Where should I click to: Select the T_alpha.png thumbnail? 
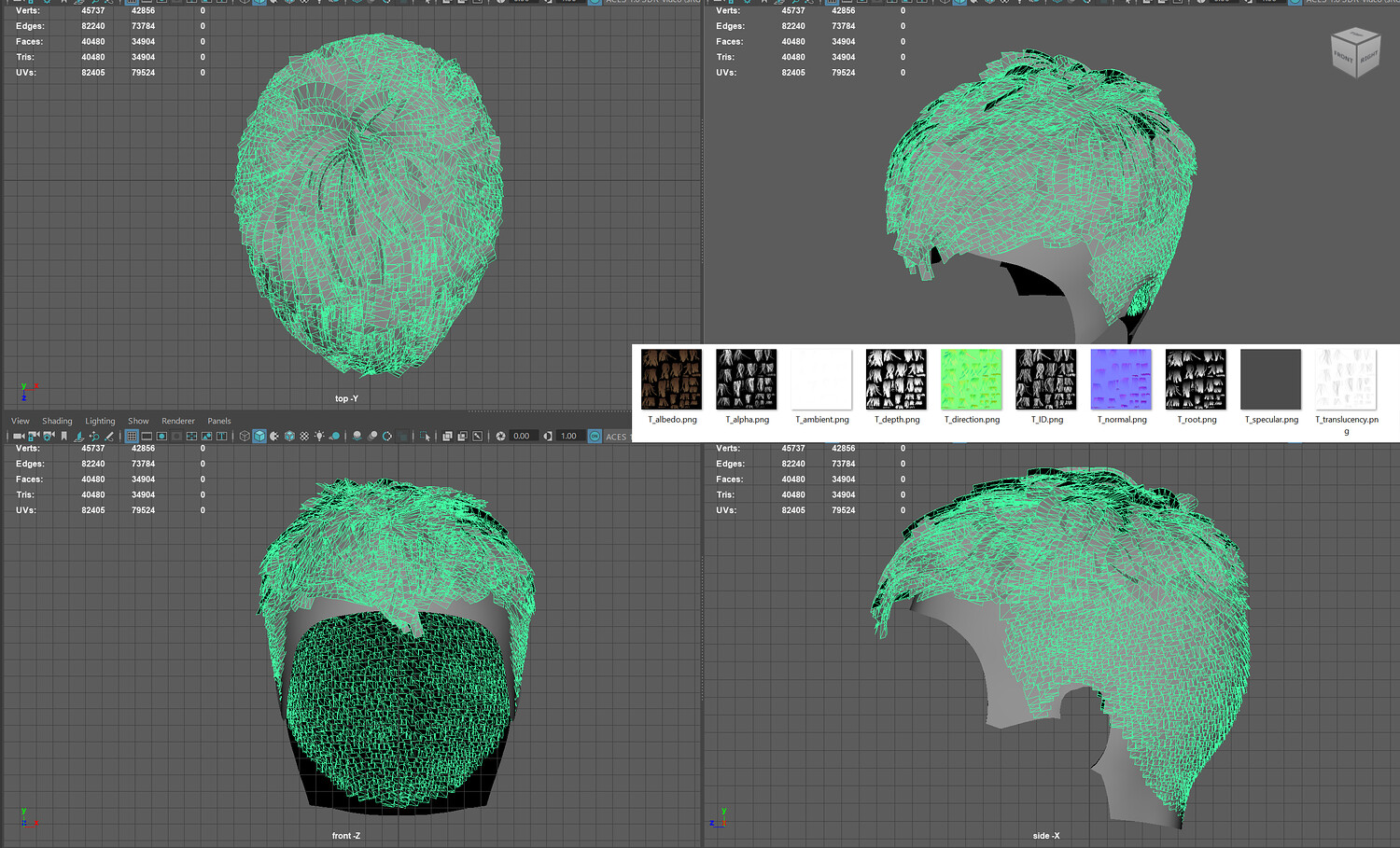(747, 380)
